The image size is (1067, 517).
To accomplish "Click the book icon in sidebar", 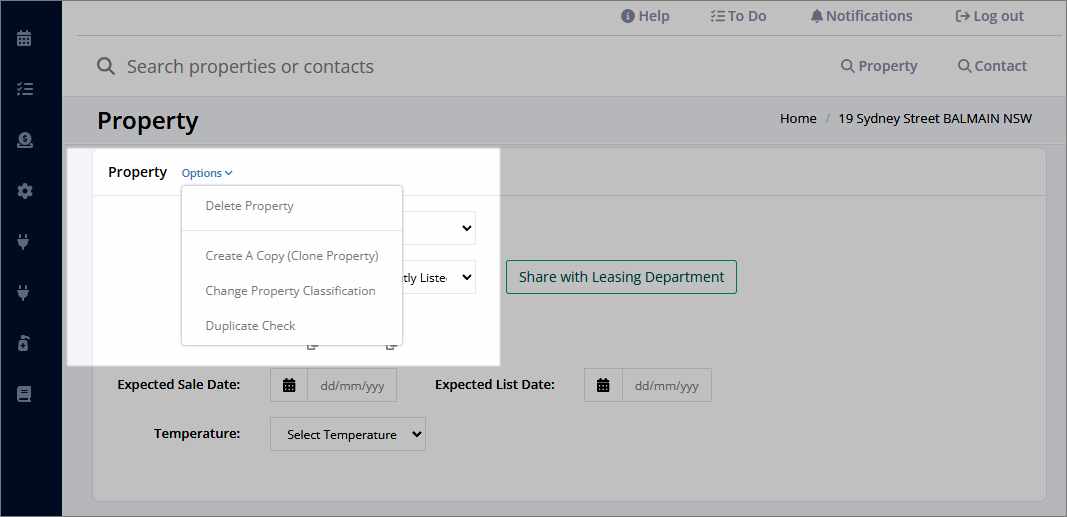I will [x=24, y=394].
